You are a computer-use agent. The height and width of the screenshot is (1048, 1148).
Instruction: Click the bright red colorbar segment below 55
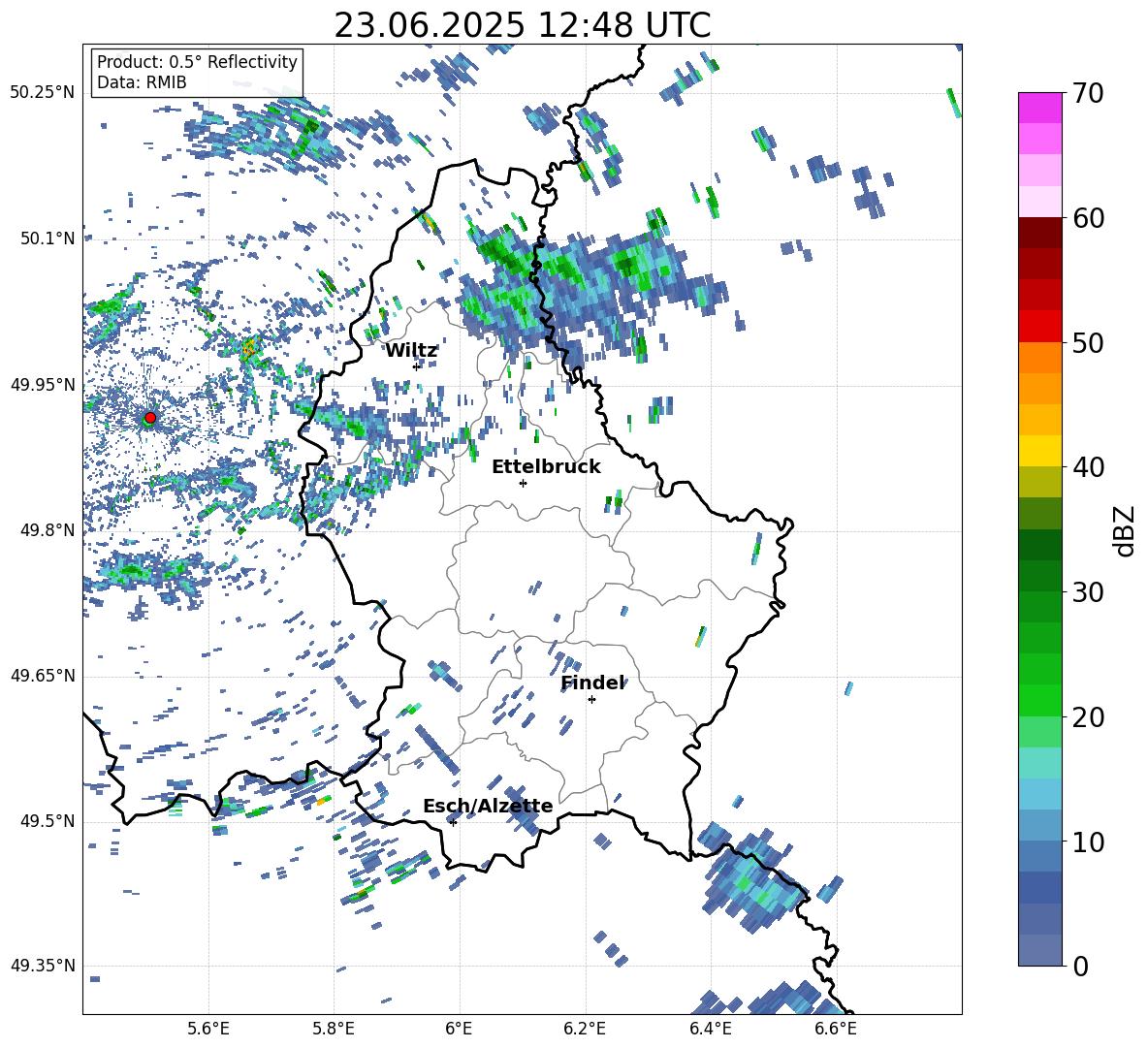(x=1039, y=327)
